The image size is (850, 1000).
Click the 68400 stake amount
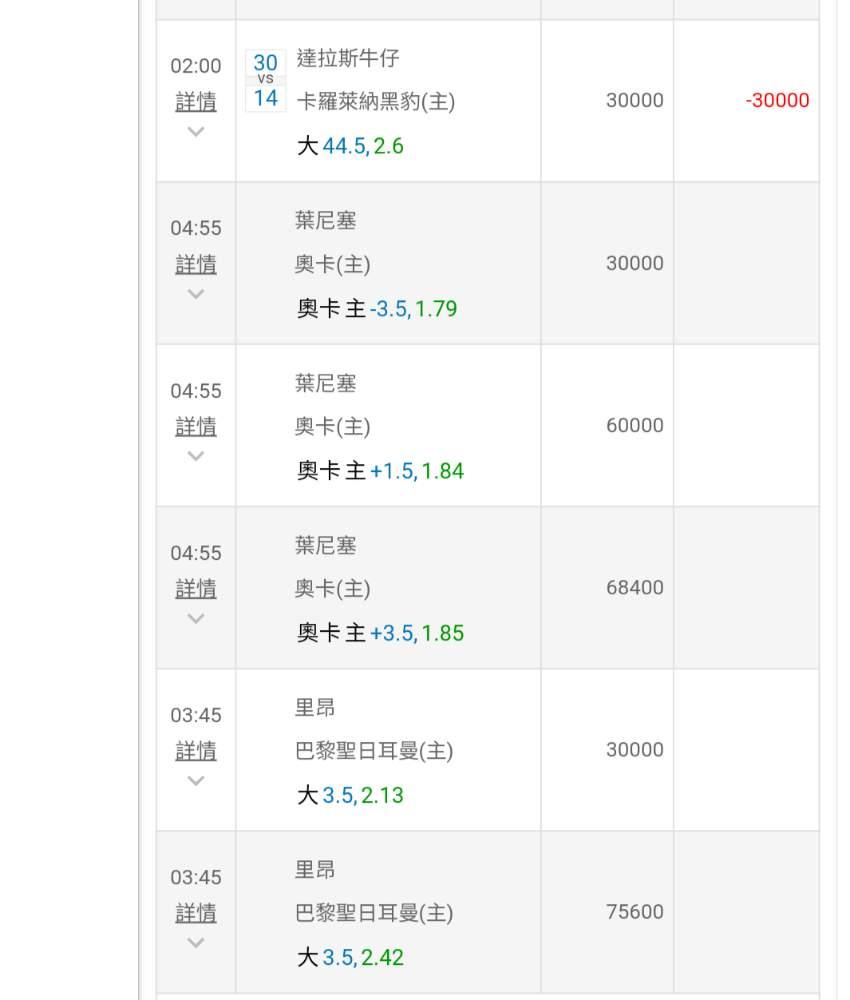coord(634,587)
